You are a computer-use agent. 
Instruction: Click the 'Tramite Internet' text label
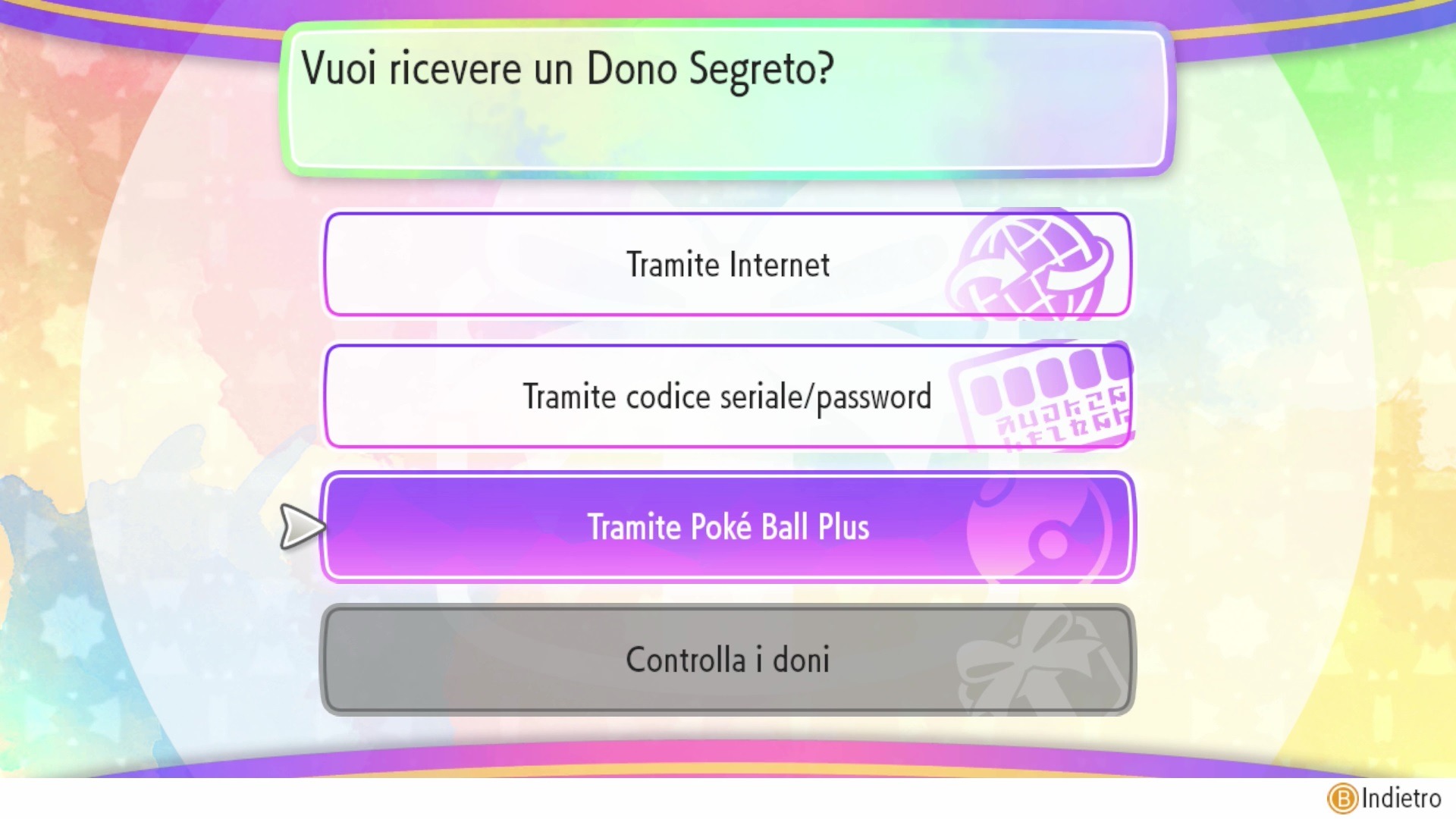pyautogui.click(x=728, y=265)
